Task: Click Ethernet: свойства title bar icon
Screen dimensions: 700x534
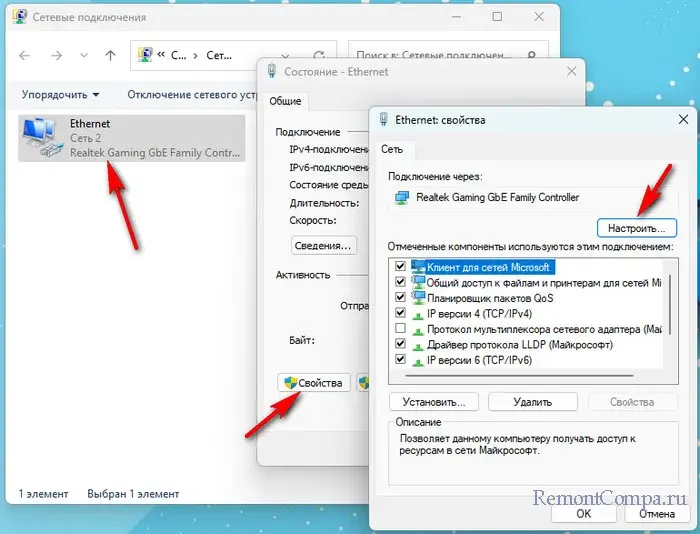Action: pos(383,119)
